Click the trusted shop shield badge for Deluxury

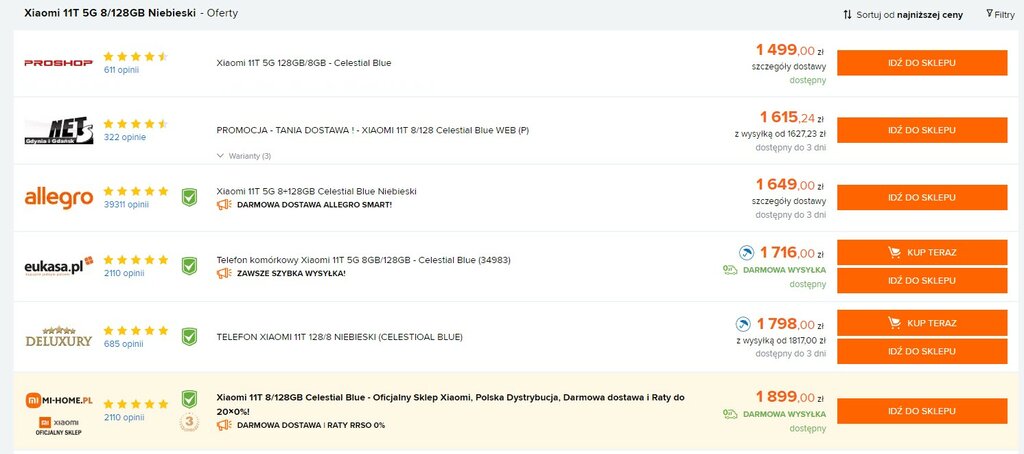[x=189, y=336]
